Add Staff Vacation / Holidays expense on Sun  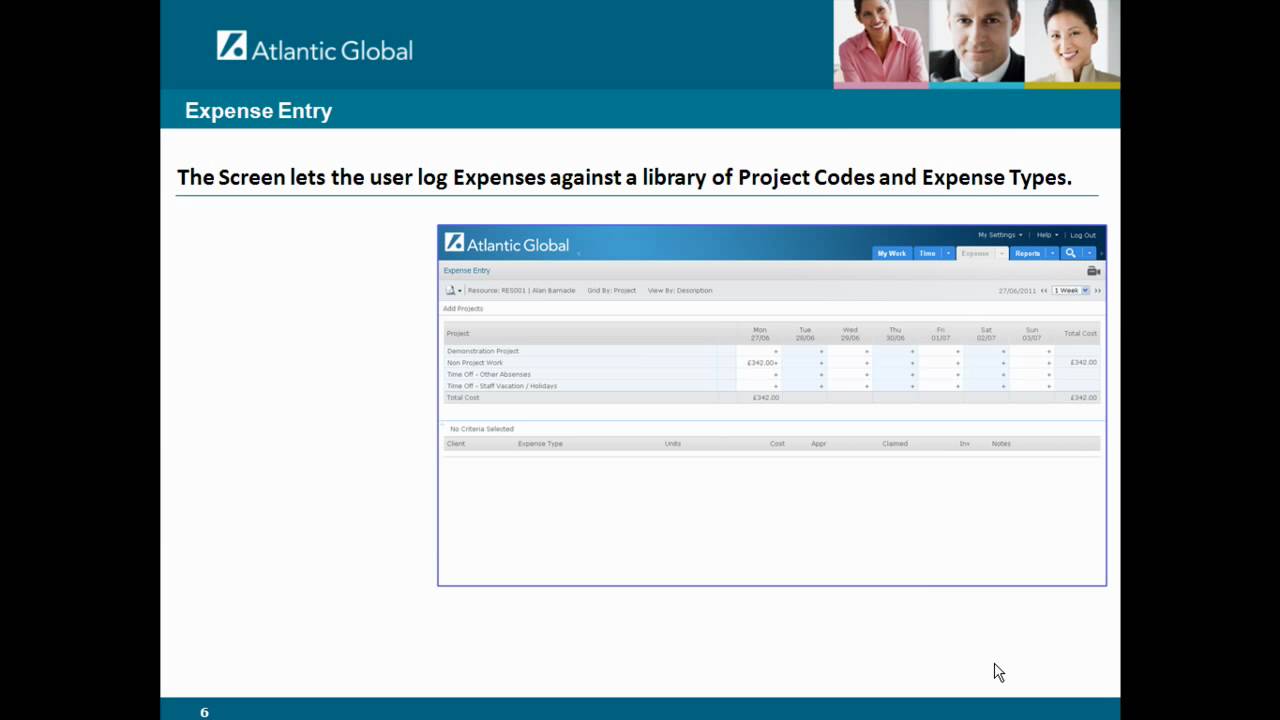pos(1048,386)
